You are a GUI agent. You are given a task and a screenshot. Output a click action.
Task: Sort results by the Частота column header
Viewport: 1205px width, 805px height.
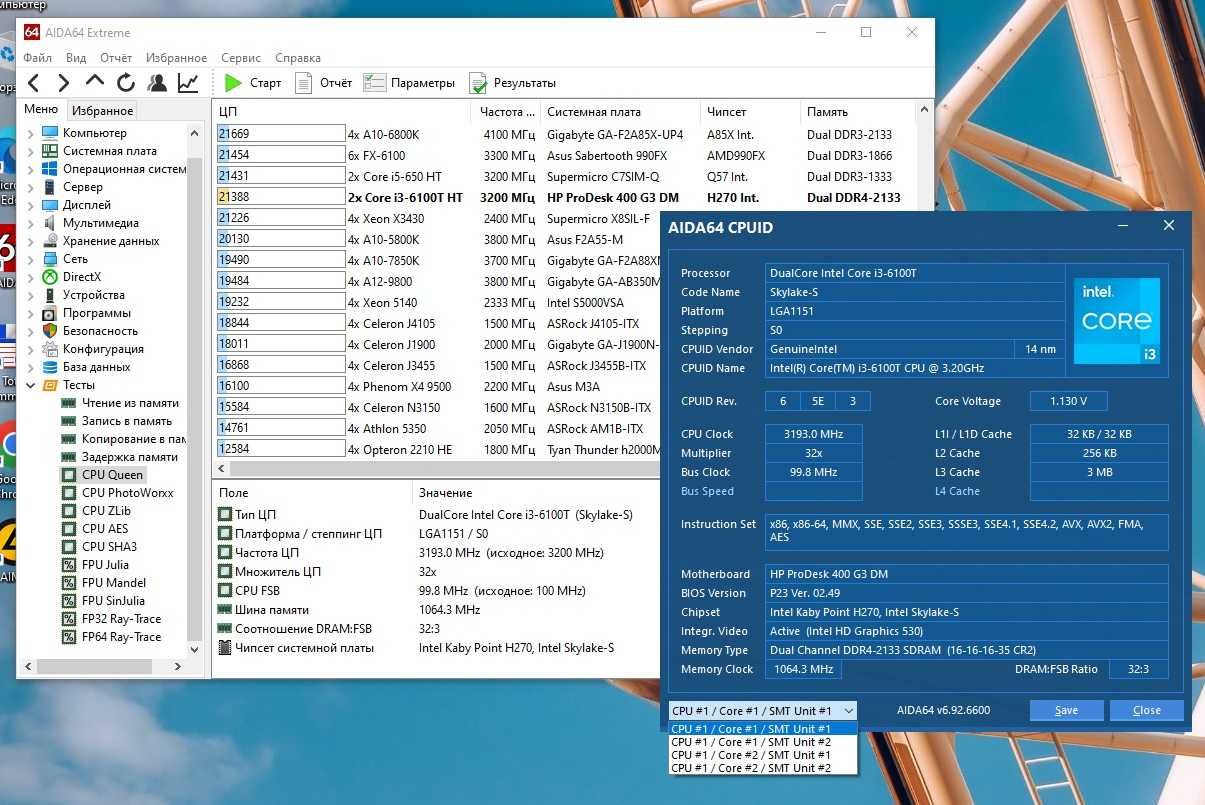click(x=507, y=112)
